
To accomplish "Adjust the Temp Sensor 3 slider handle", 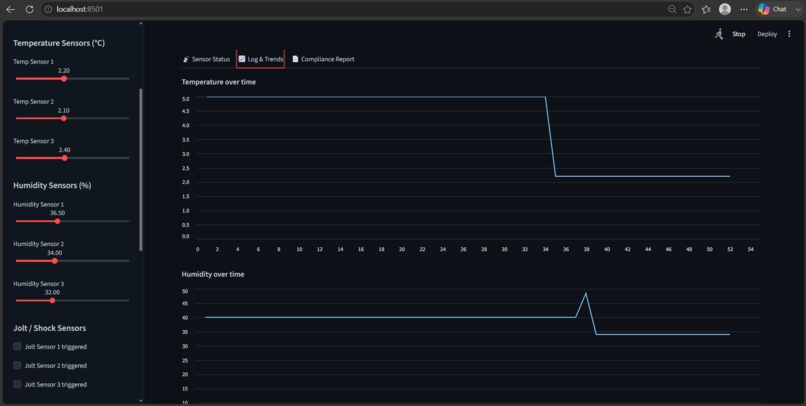I will pos(64,158).
